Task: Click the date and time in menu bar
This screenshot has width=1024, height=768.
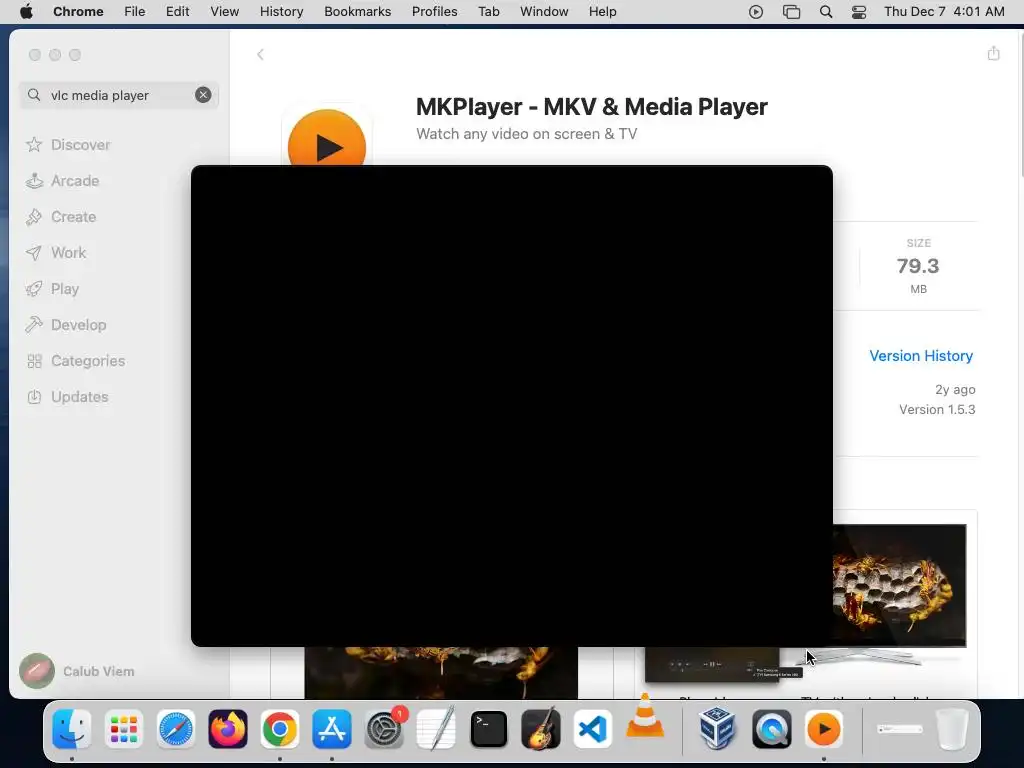Action: pyautogui.click(x=944, y=12)
